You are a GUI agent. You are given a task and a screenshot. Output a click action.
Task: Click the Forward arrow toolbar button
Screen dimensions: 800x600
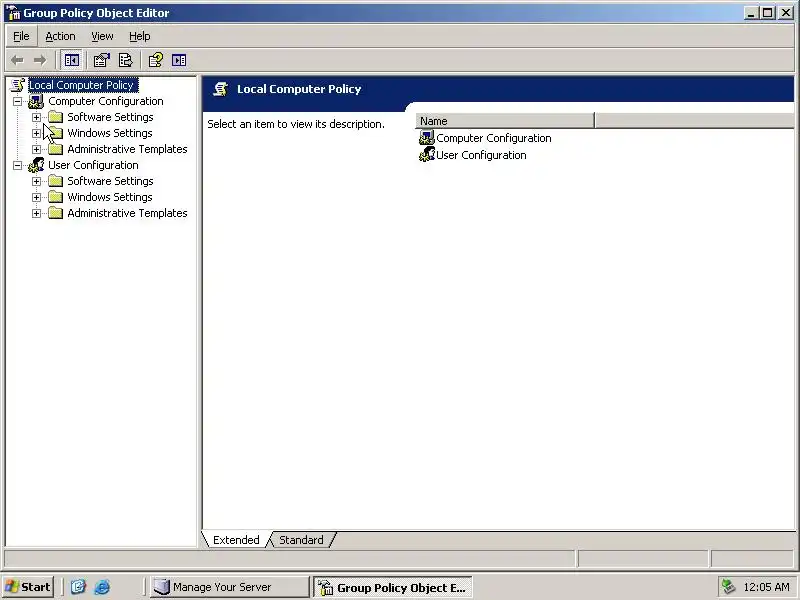pyautogui.click(x=40, y=60)
